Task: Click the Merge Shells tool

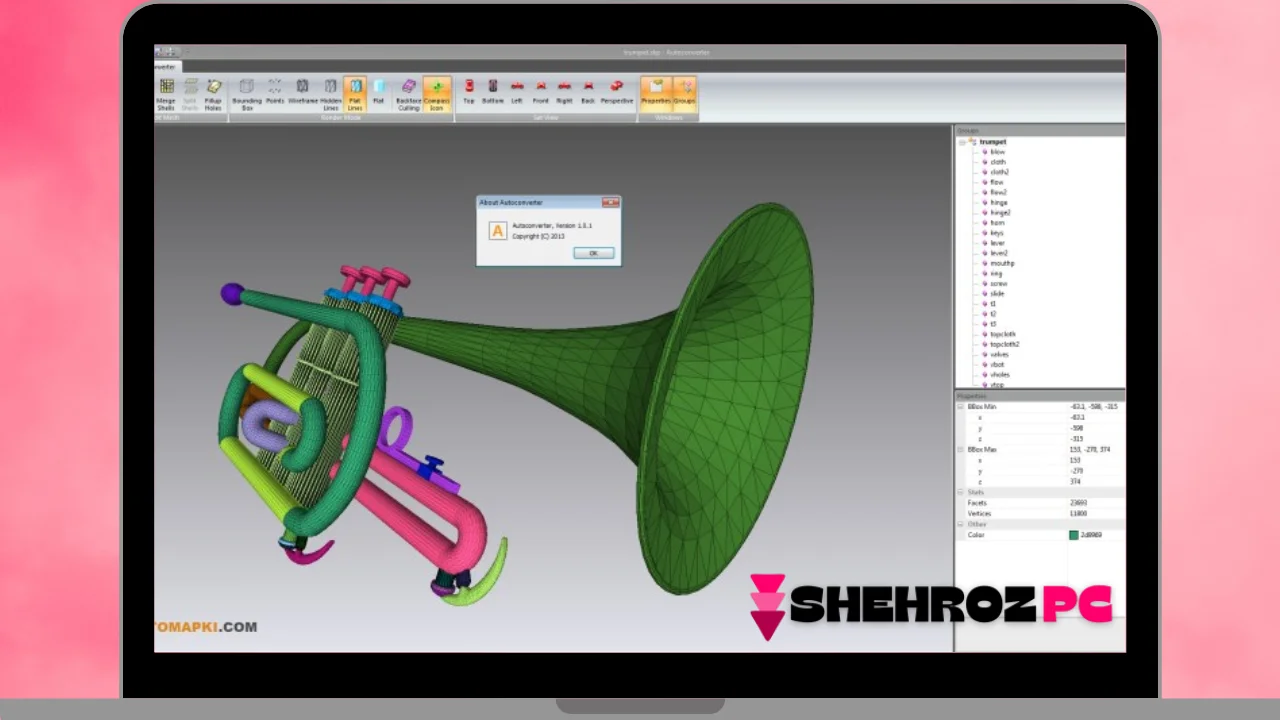Action: pos(166,94)
